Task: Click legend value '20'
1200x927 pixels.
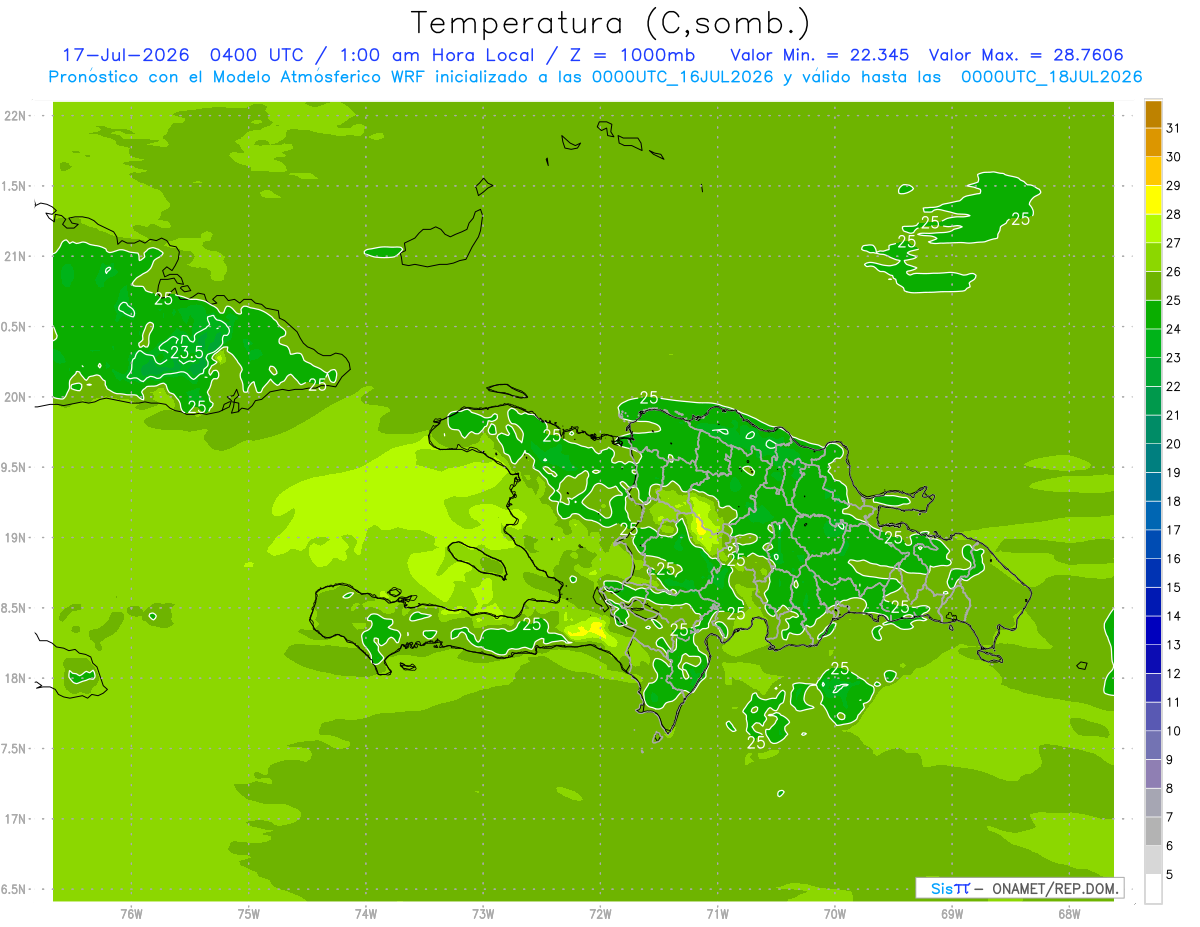Action: pos(1174,444)
